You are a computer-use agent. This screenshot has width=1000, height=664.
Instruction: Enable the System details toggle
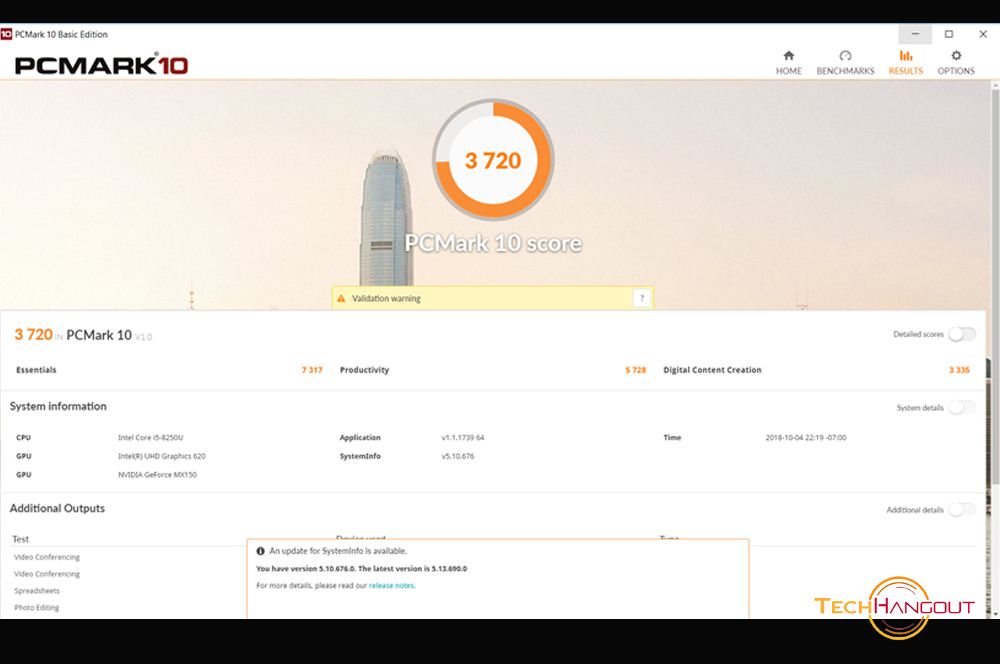[x=962, y=408]
